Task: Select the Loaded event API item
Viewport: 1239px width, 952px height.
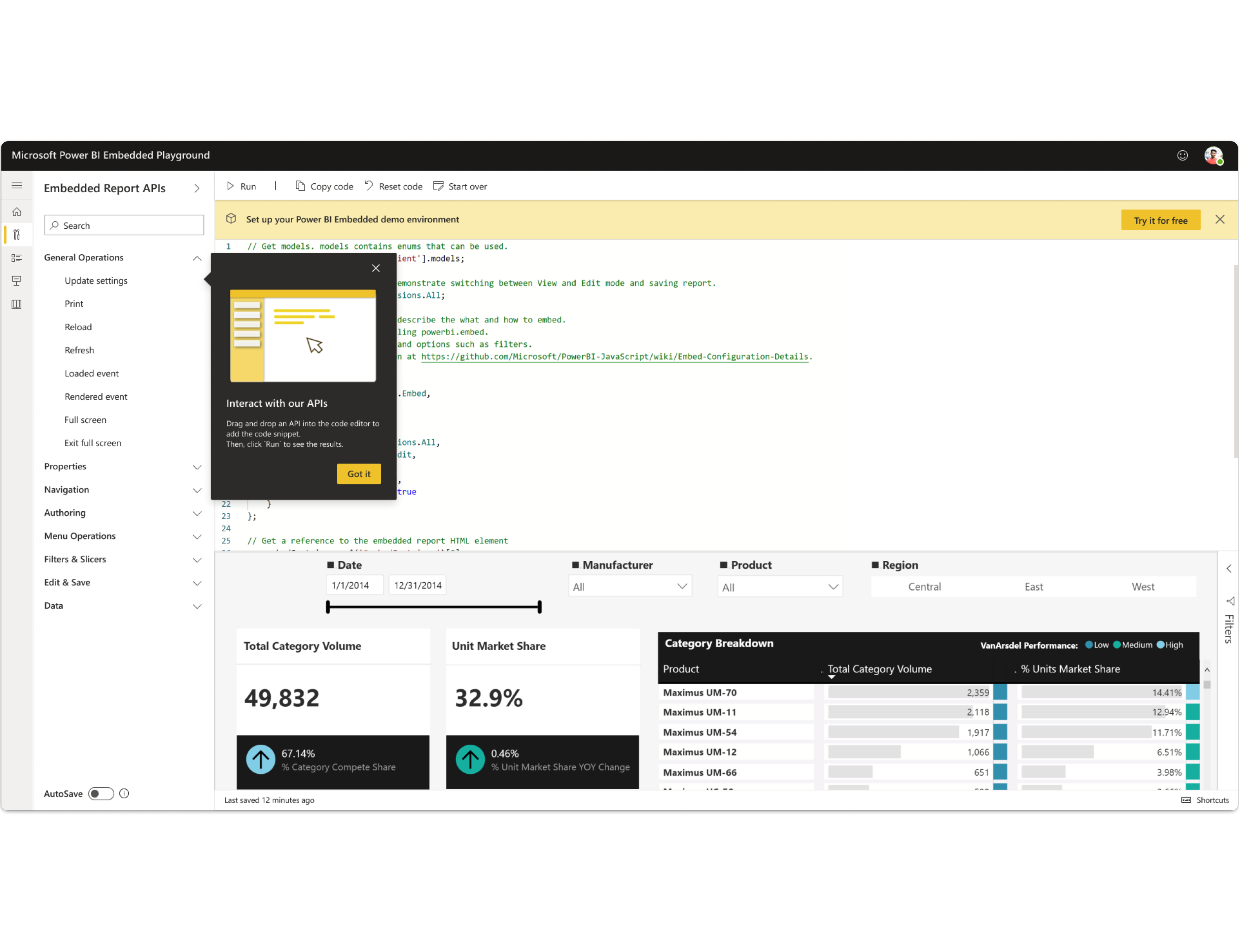Action: (91, 373)
